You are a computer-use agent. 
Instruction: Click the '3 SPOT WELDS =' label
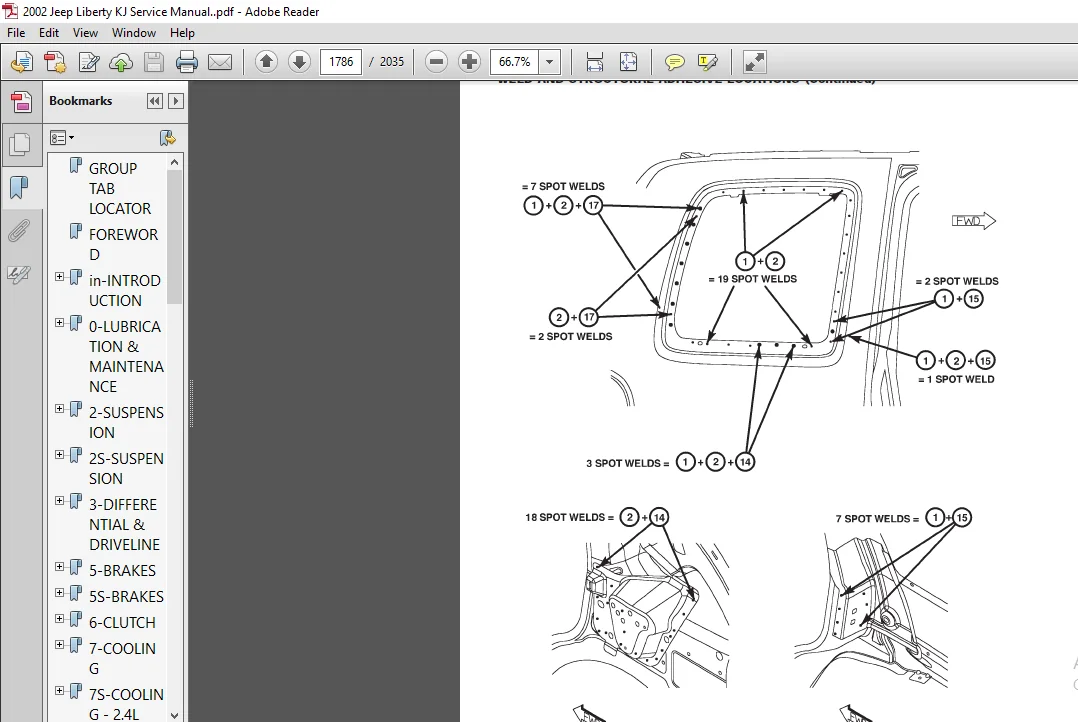click(627, 463)
